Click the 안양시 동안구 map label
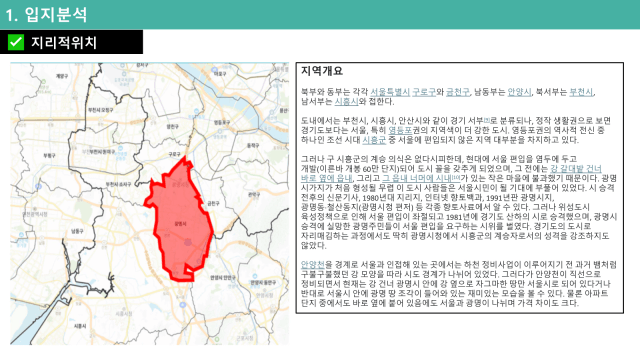 263,282
